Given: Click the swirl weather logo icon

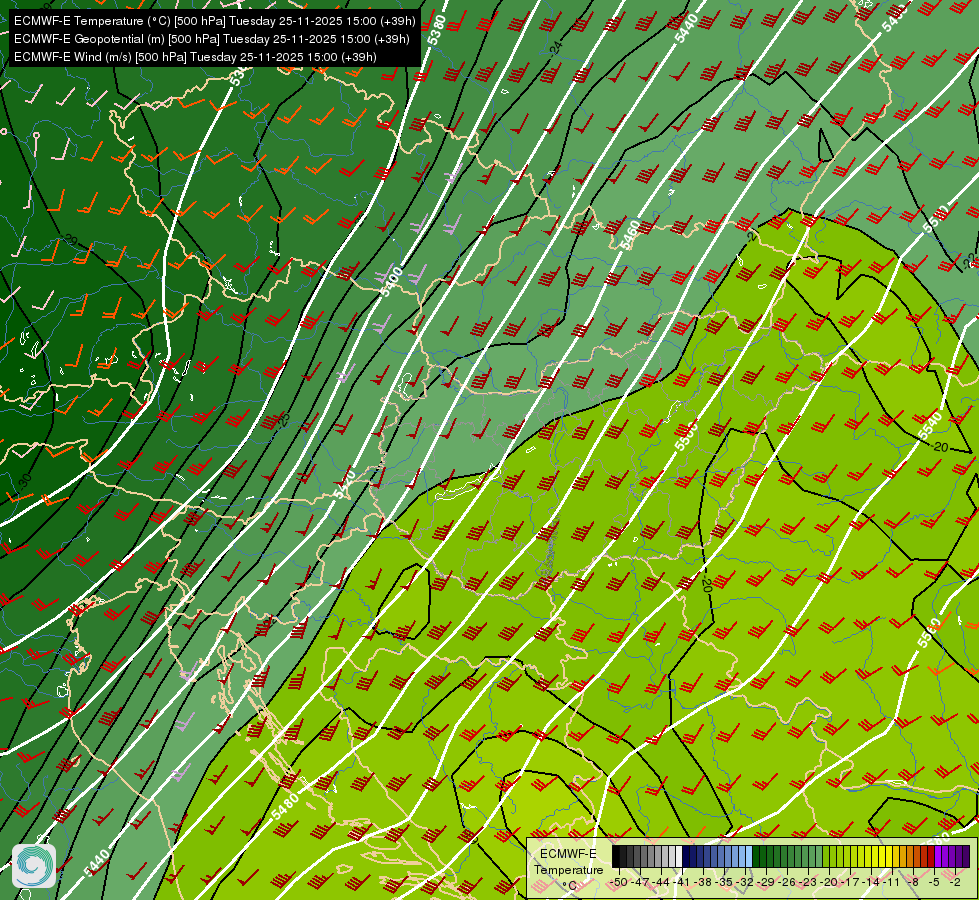Looking at the screenshot, I should 34,866.
